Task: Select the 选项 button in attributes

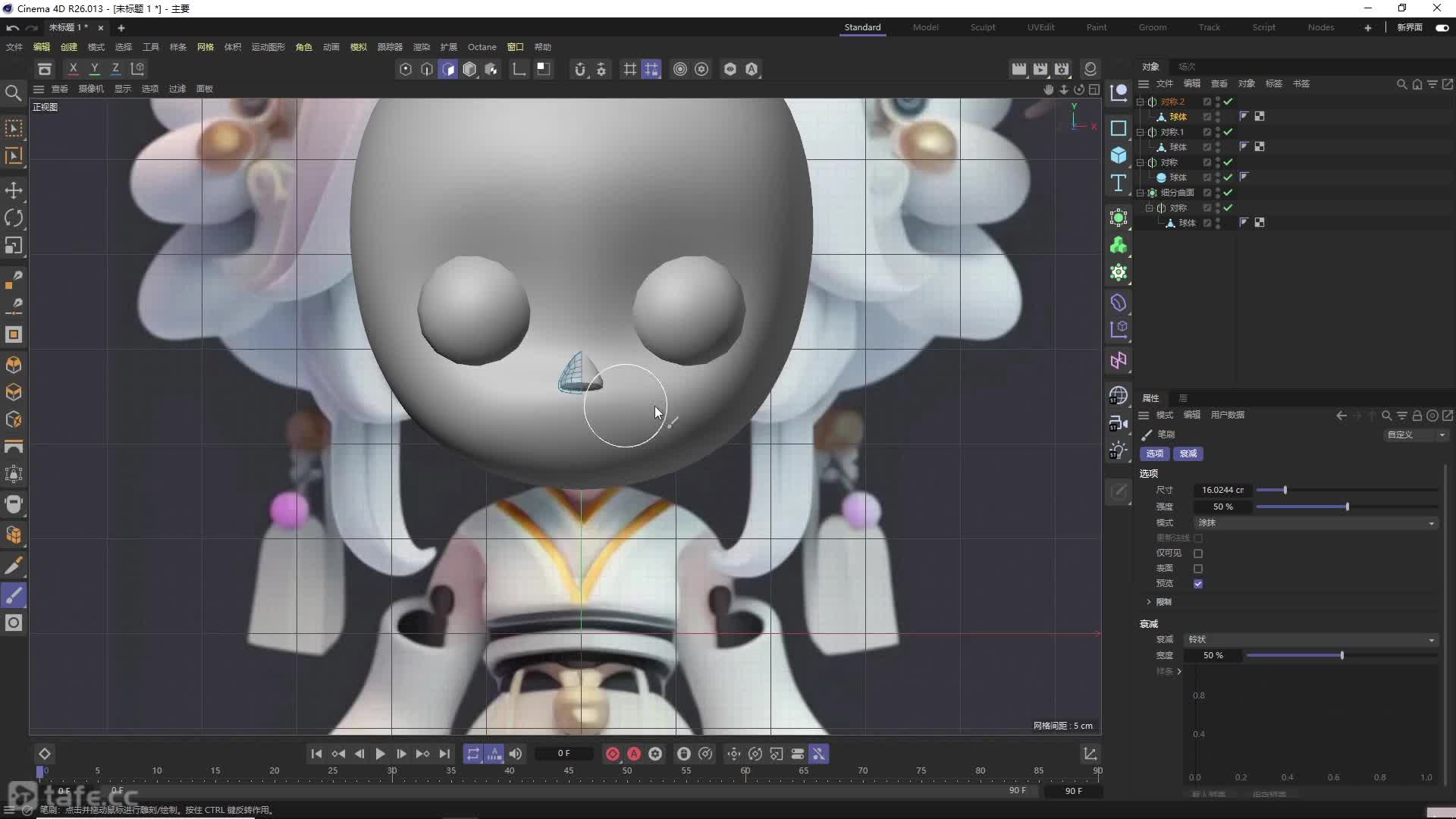Action: click(x=1155, y=453)
